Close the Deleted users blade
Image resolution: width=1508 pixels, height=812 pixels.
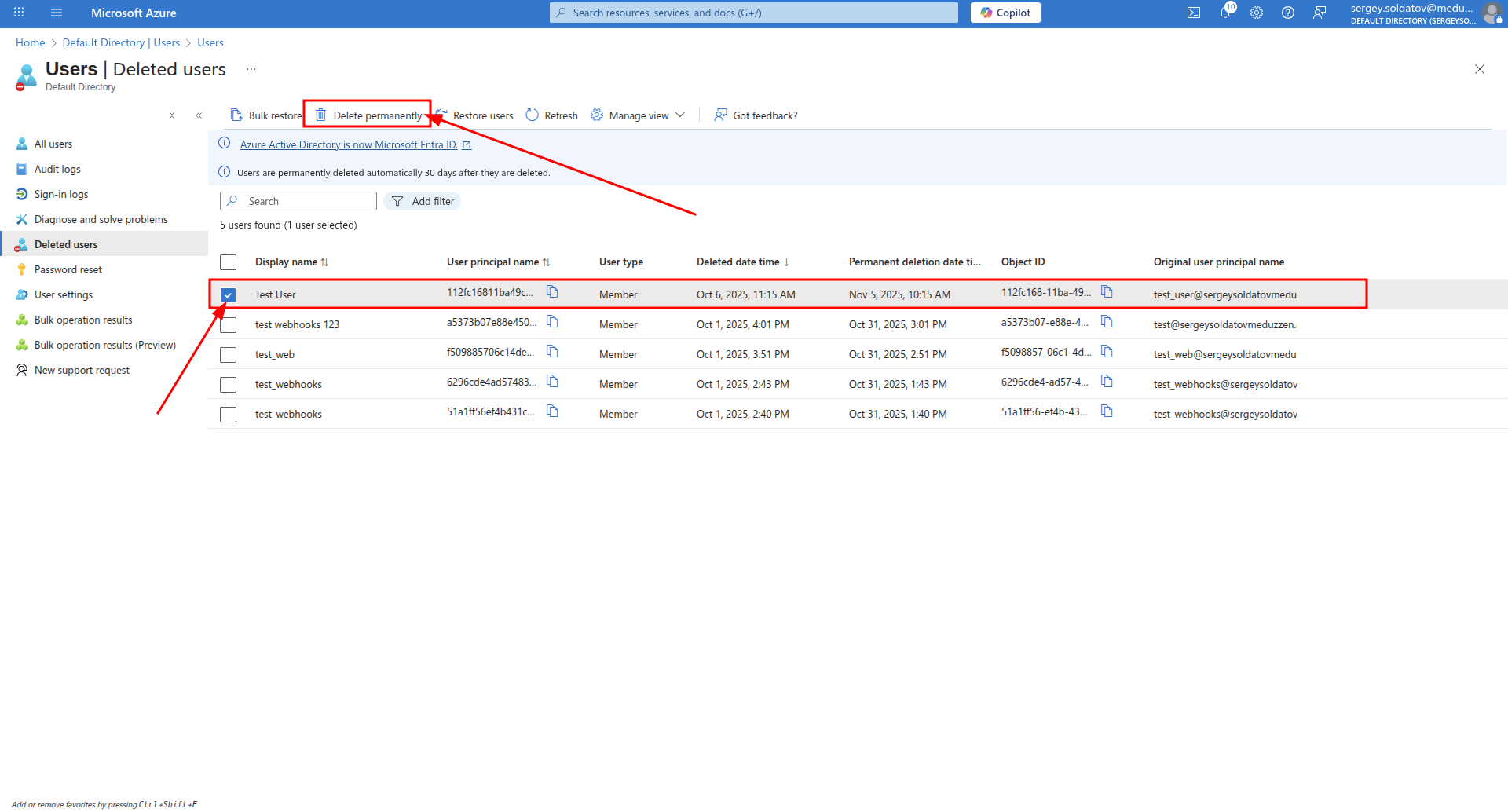pyautogui.click(x=1480, y=69)
